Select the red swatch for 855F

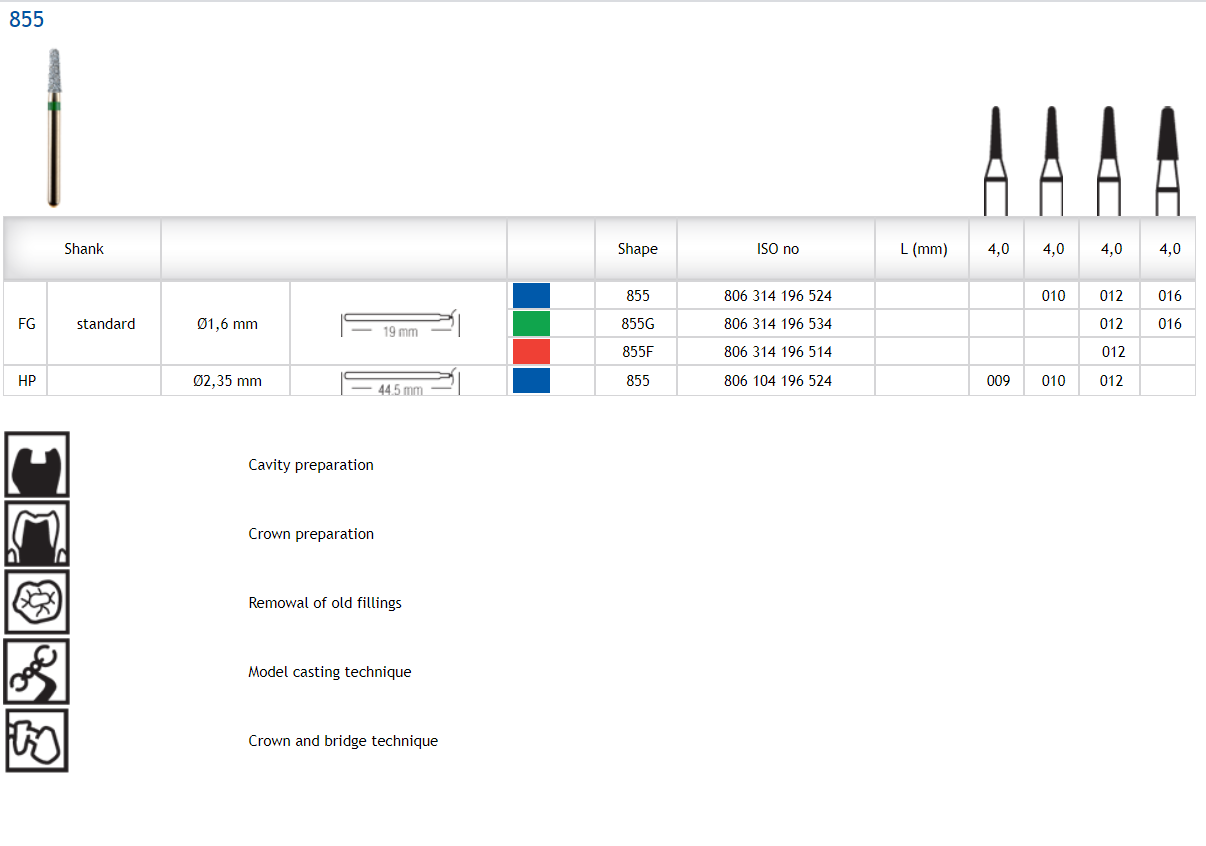click(531, 352)
